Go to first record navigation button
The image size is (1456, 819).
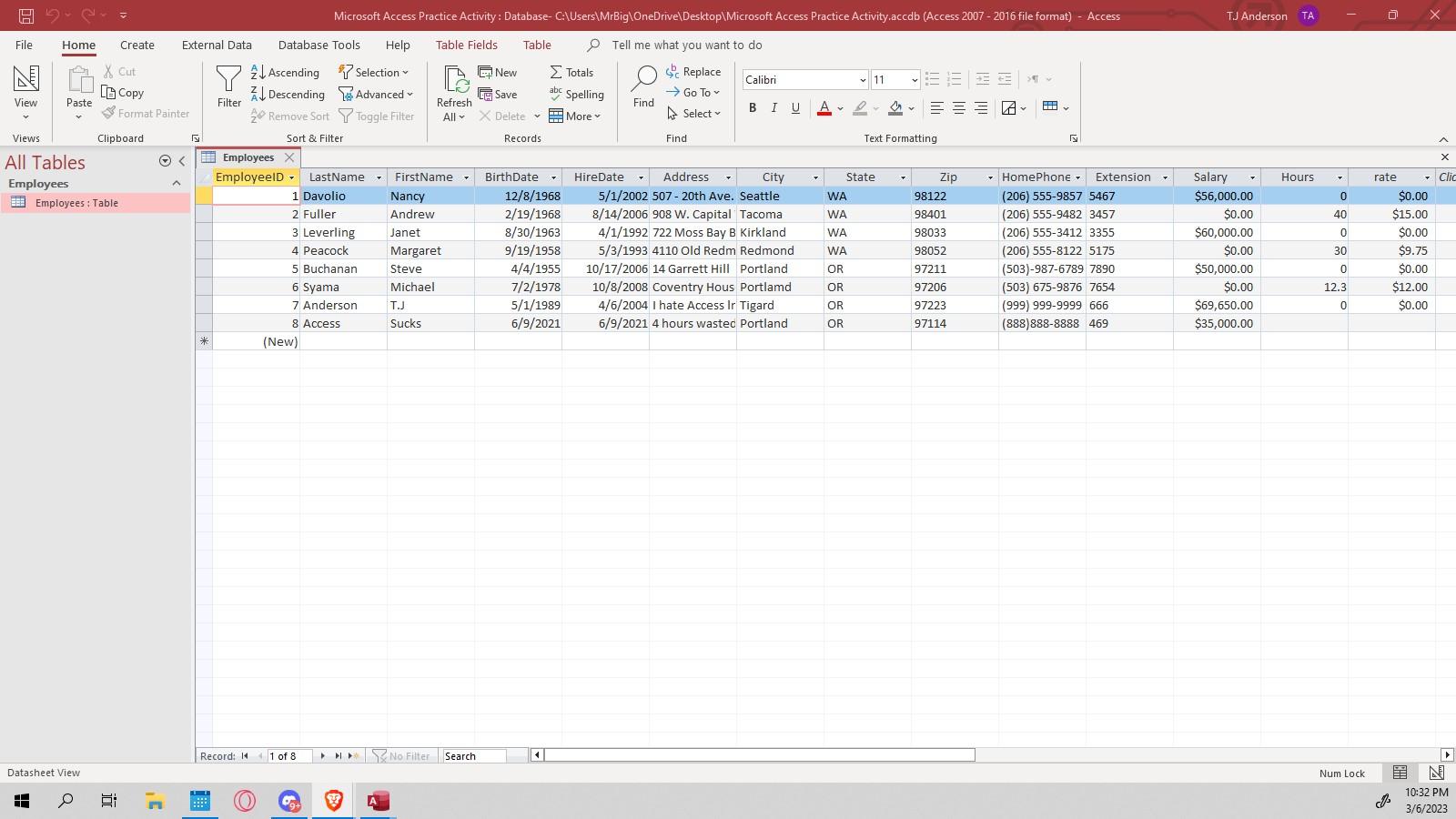[245, 756]
